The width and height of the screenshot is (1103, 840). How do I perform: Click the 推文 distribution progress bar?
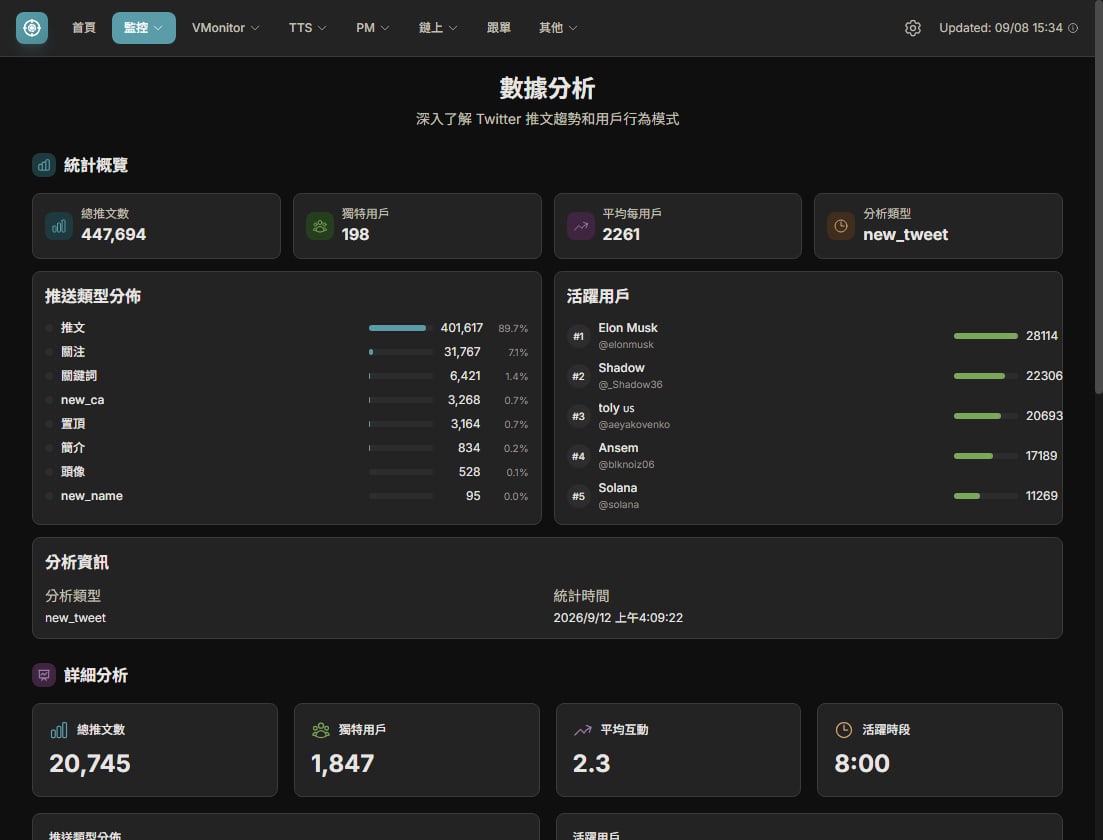click(400, 328)
